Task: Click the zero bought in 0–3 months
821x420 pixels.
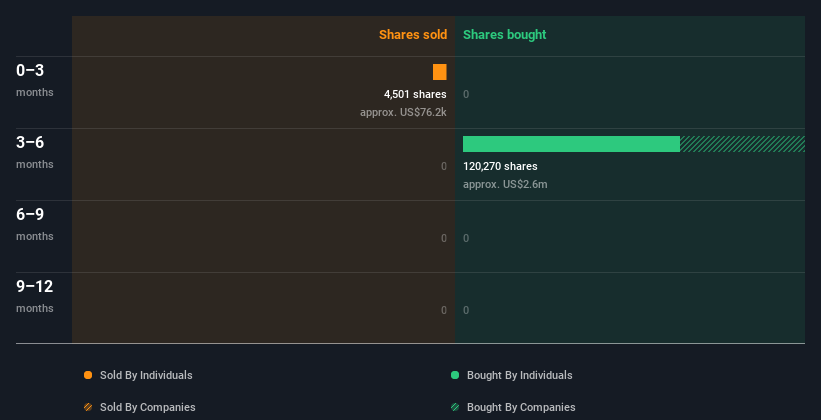Action: pos(466,94)
